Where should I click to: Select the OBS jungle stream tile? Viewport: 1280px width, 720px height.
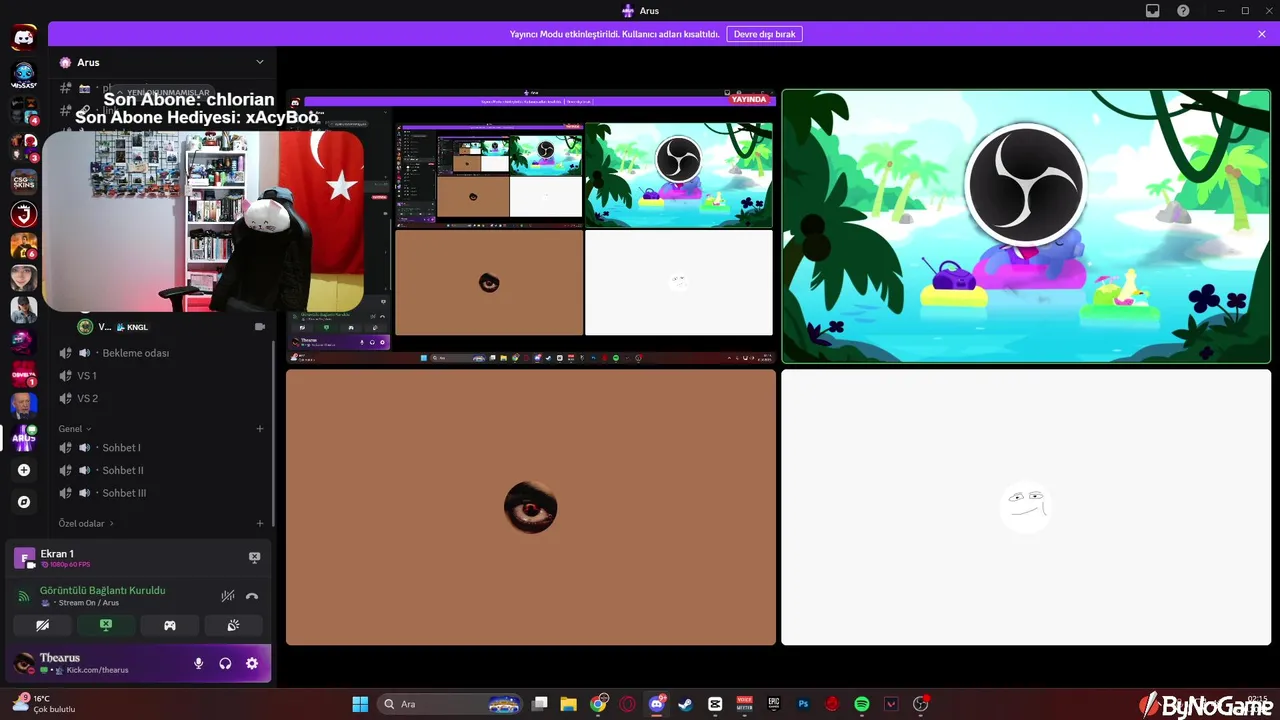pos(1026,226)
